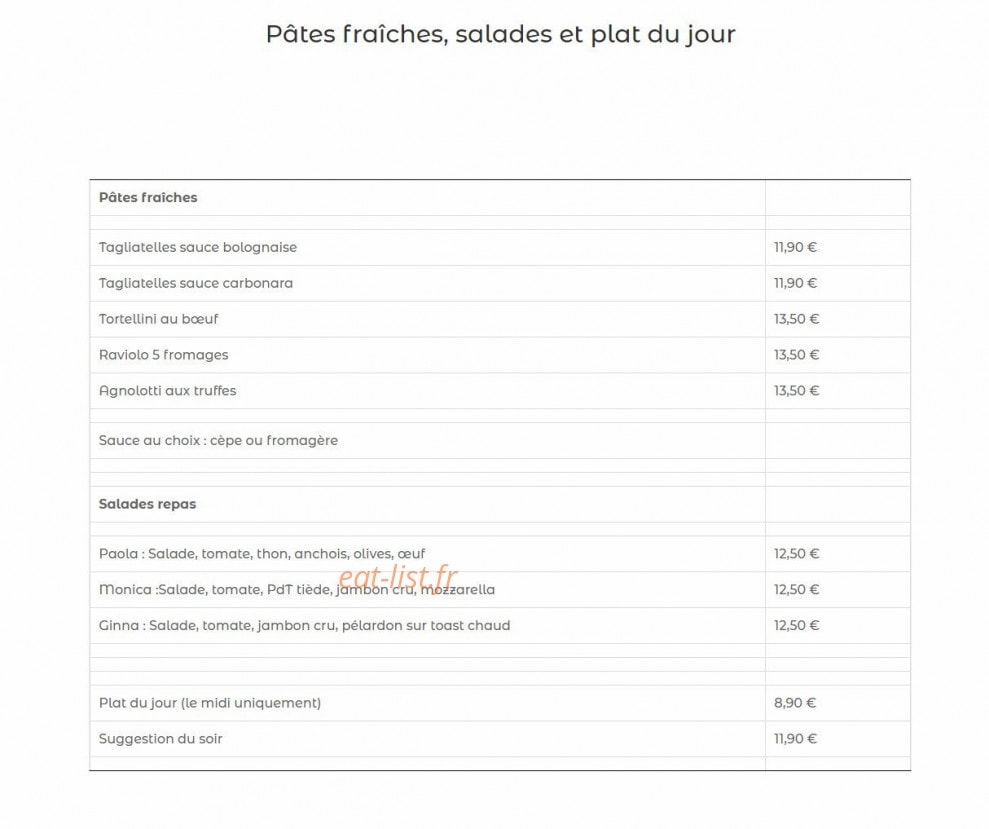The height and width of the screenshot is (829, 989).
Task: Click the Paola salad 12,50 € price
Action: (796, 554)
